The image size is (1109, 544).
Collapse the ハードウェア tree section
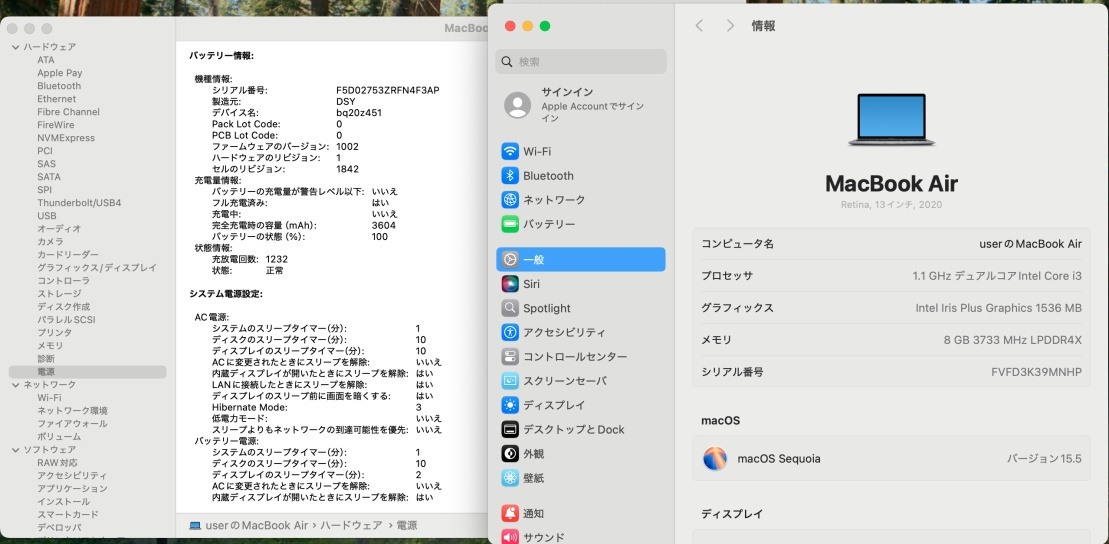click(16, 47)
